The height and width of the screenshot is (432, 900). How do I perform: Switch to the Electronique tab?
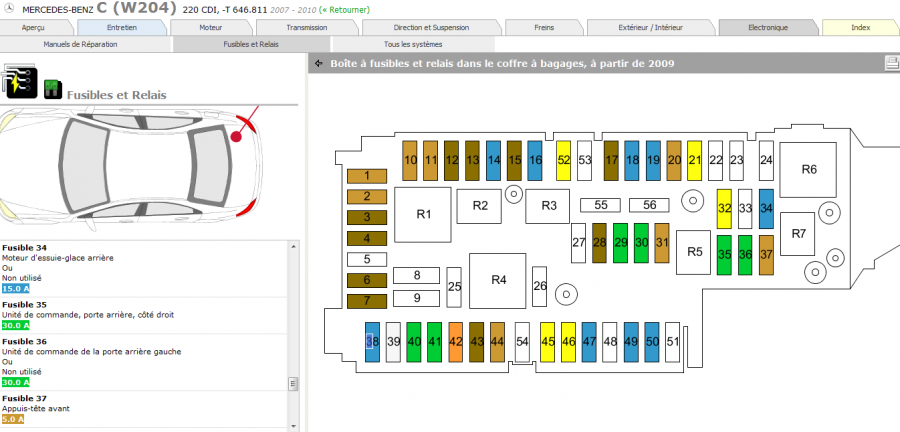[x=768, y=28]
